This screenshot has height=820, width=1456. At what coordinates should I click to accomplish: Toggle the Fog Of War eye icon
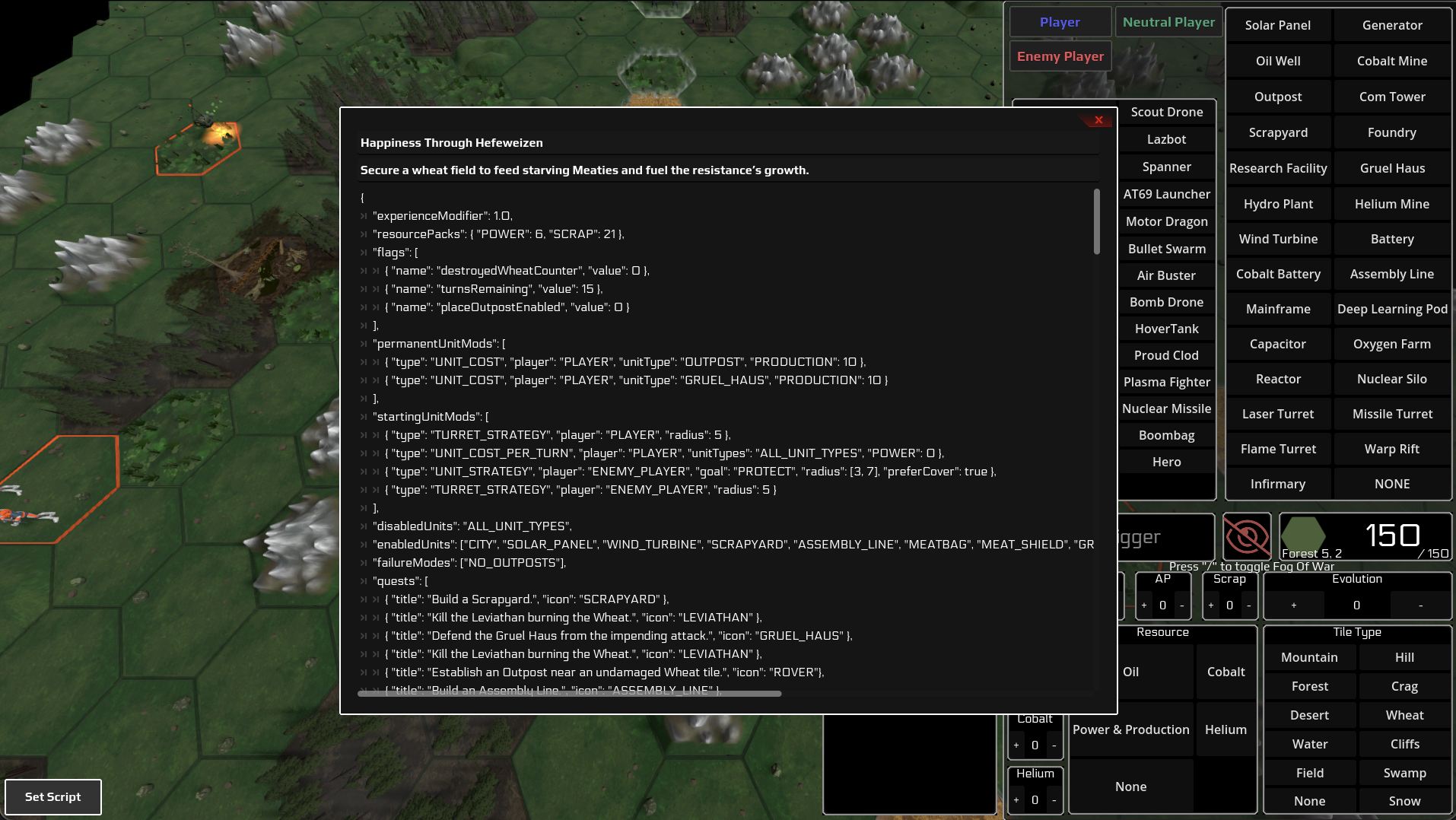click(1246, 537)
